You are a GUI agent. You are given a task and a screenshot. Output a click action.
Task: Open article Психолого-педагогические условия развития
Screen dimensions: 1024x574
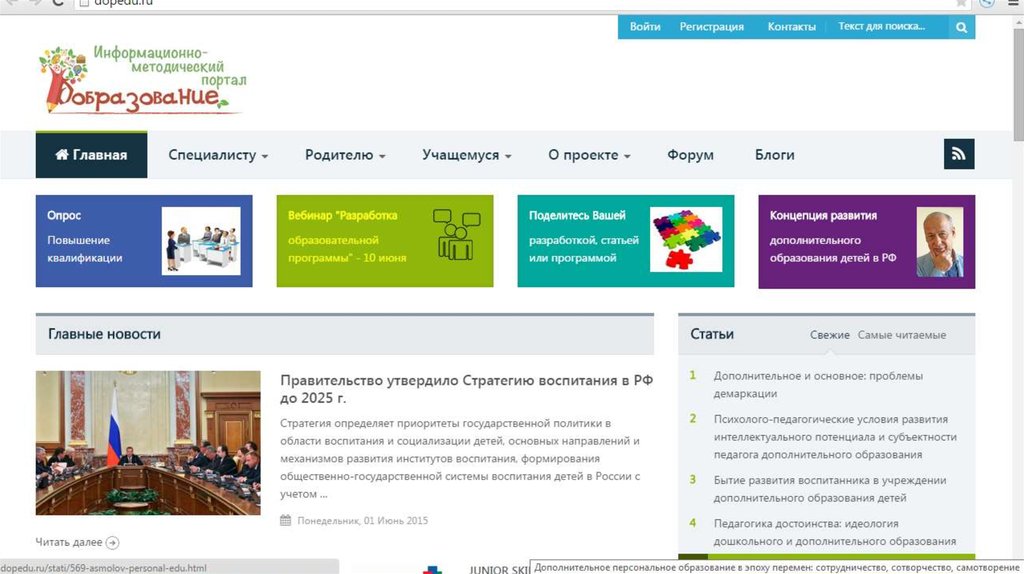click(835, 437)
